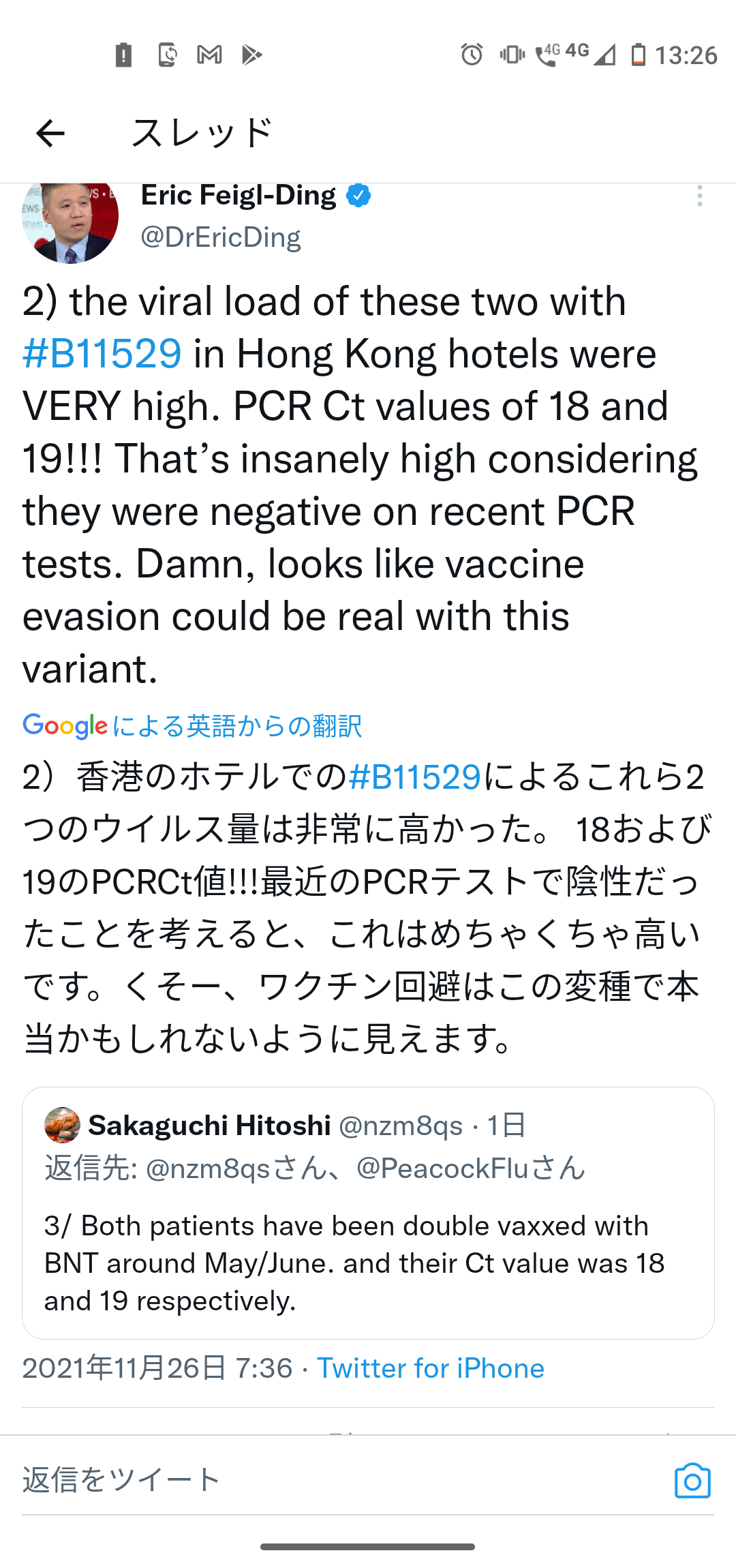Tap the tweet timestamp 2021年11月26日 7:36
Image resolution: width=736 pixels, height=1568 pixels.
pos(157,1368)
